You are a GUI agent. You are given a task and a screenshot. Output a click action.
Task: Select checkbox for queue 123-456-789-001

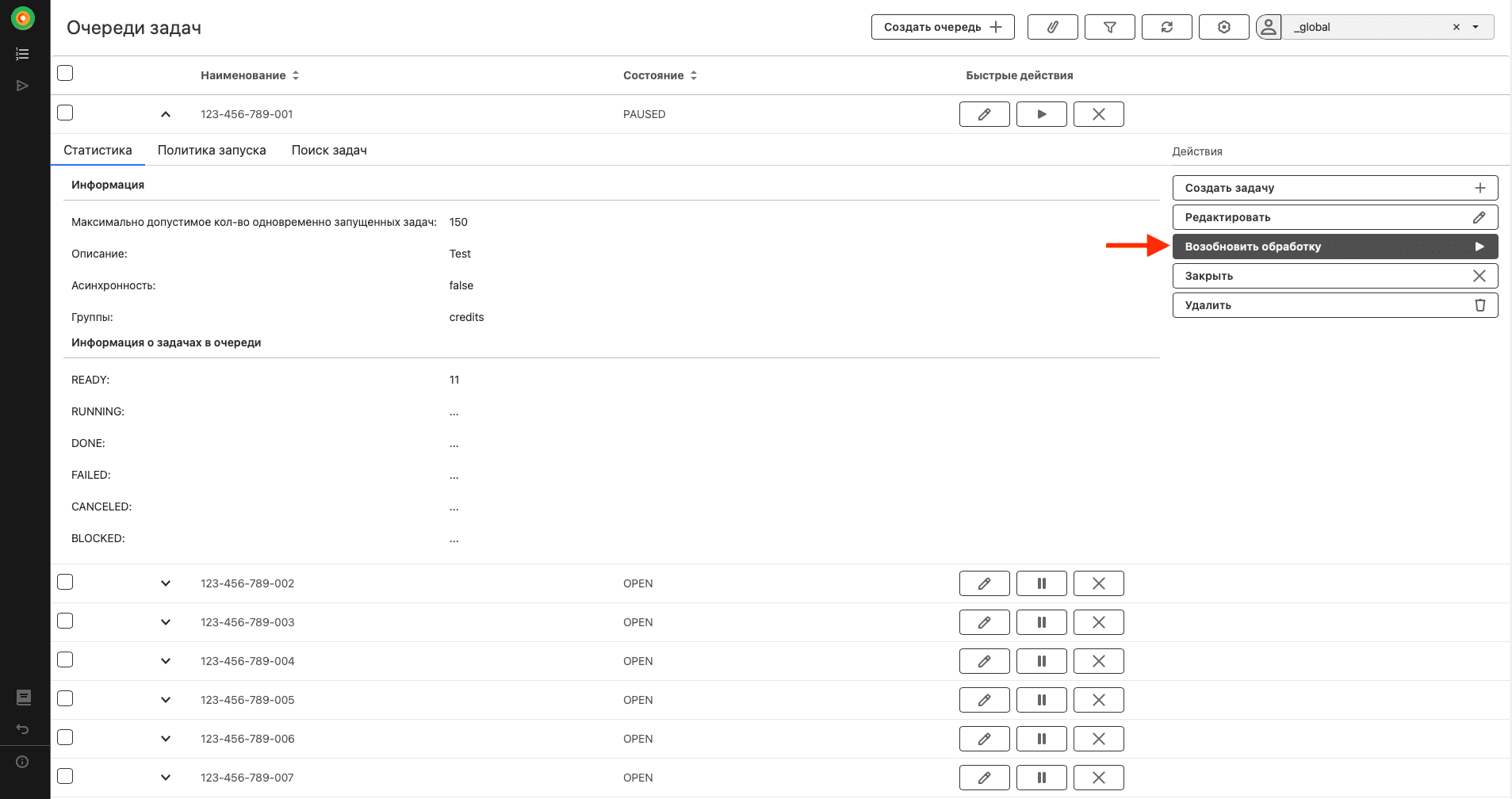click(65, 113)
